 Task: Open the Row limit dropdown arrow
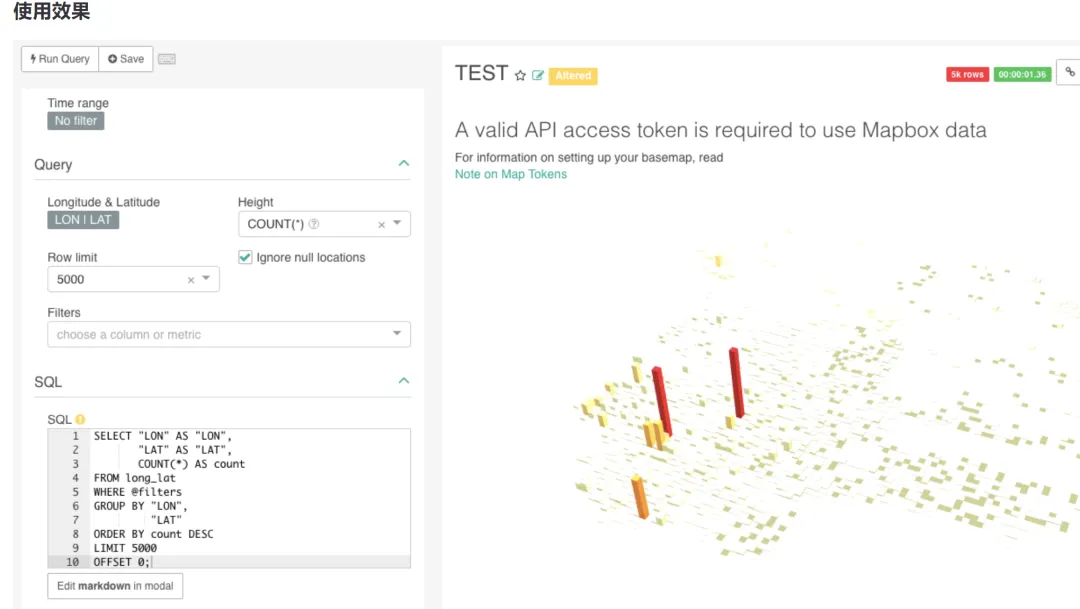[206, 279]
